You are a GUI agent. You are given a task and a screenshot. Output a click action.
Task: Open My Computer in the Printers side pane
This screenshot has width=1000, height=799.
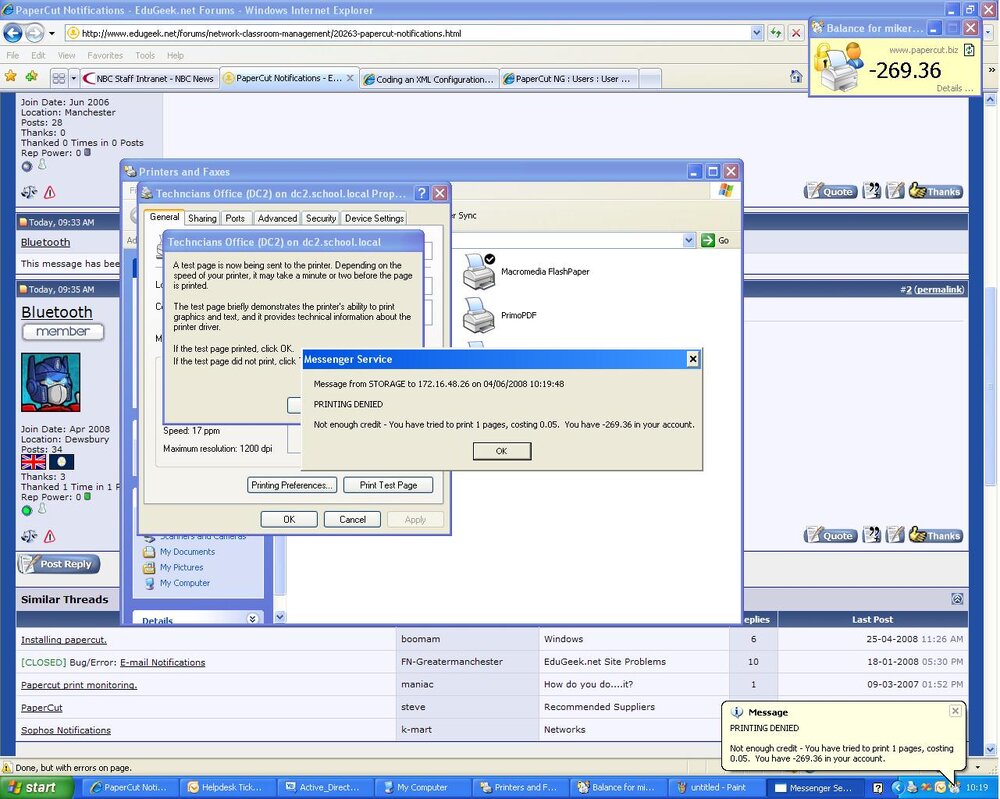(x=184, y=583)
